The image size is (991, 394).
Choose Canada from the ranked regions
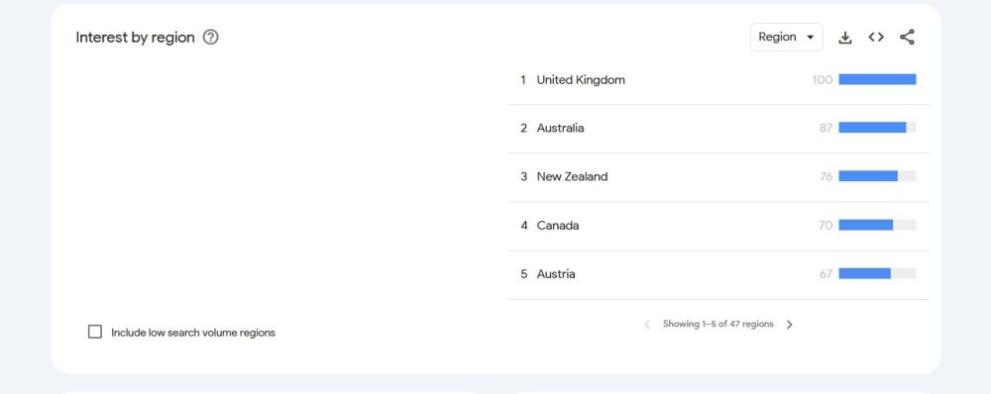[x=718, y=226]
